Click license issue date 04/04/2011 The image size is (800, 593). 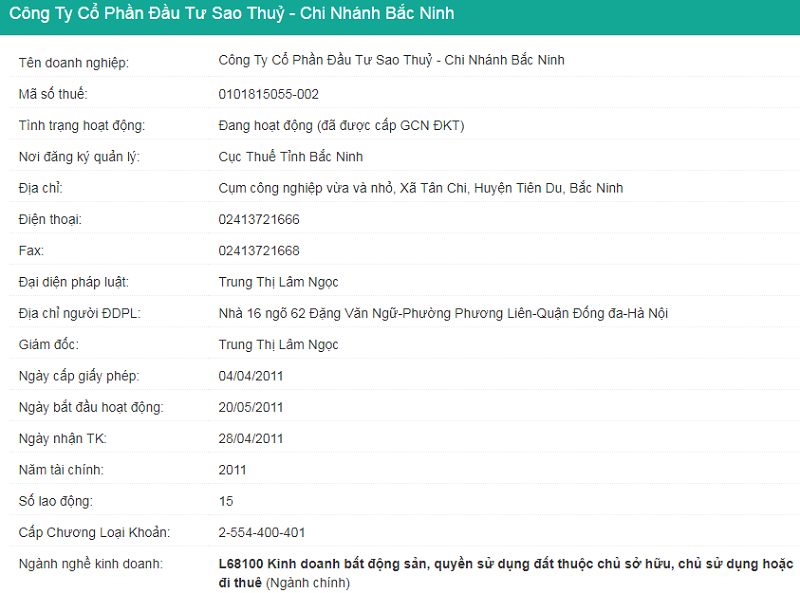250,375
